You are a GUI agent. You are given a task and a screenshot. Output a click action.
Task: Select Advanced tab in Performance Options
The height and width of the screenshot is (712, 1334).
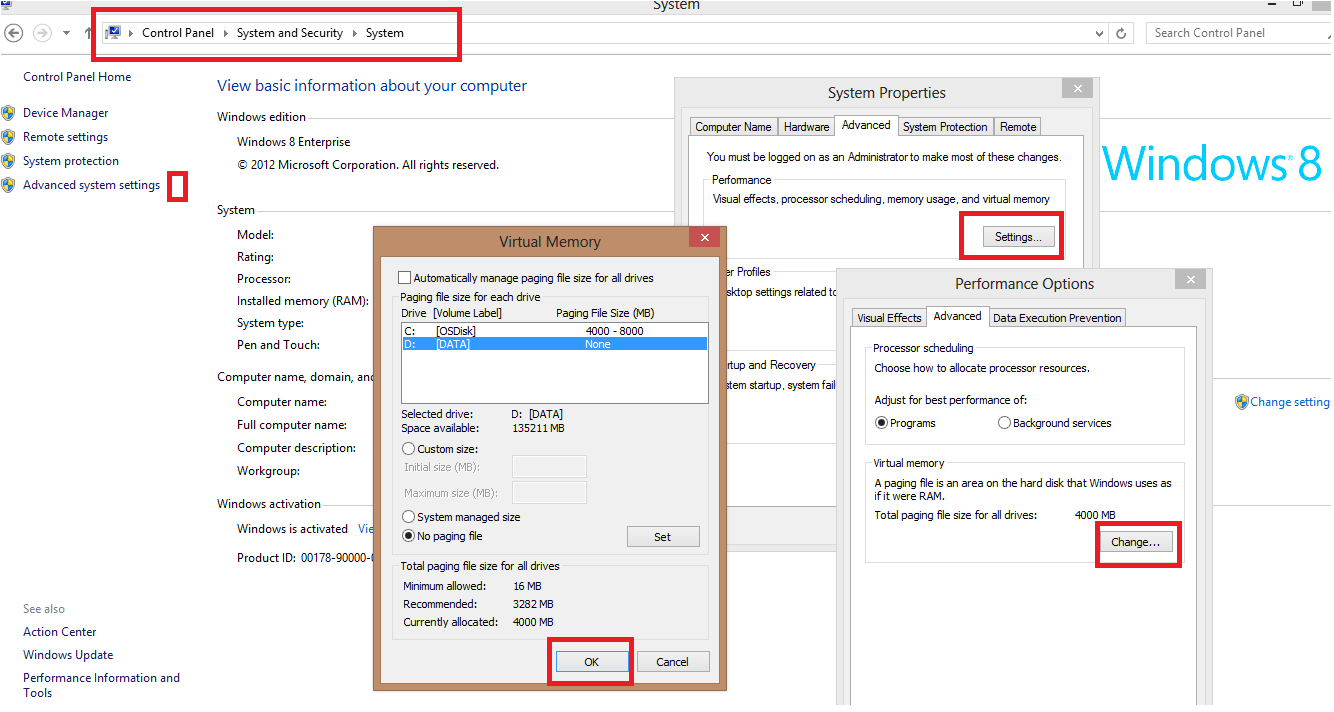(x=957, y=316)
